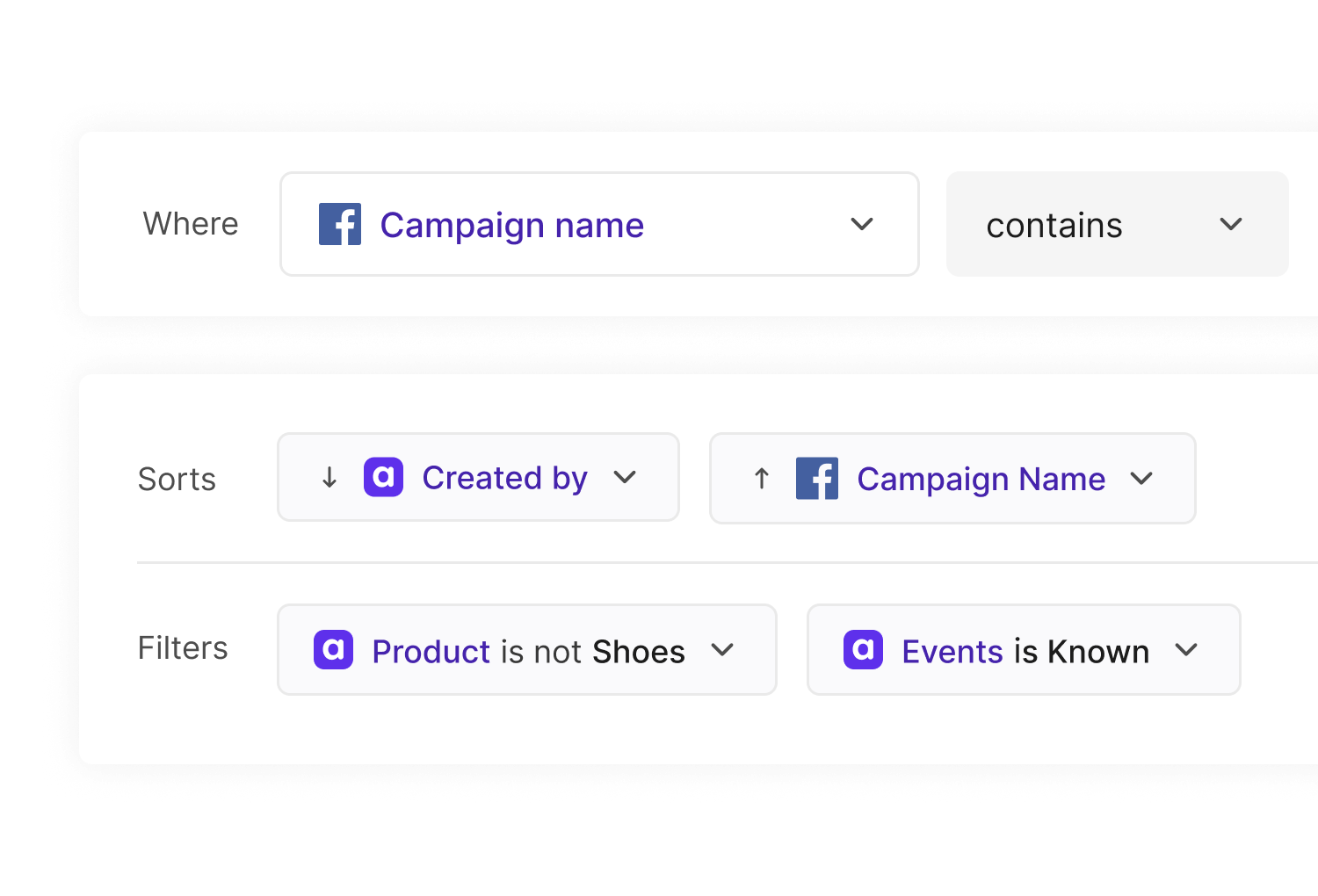
Task: Click the Shoes value in Product filter
Action: tap(638, 652)
